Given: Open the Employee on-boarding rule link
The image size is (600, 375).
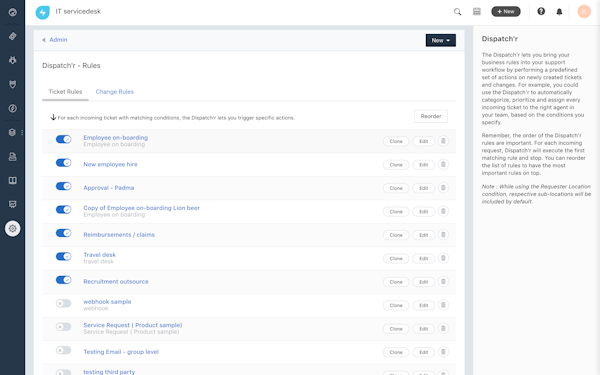Looking at the screenshot, I should 116,138.
